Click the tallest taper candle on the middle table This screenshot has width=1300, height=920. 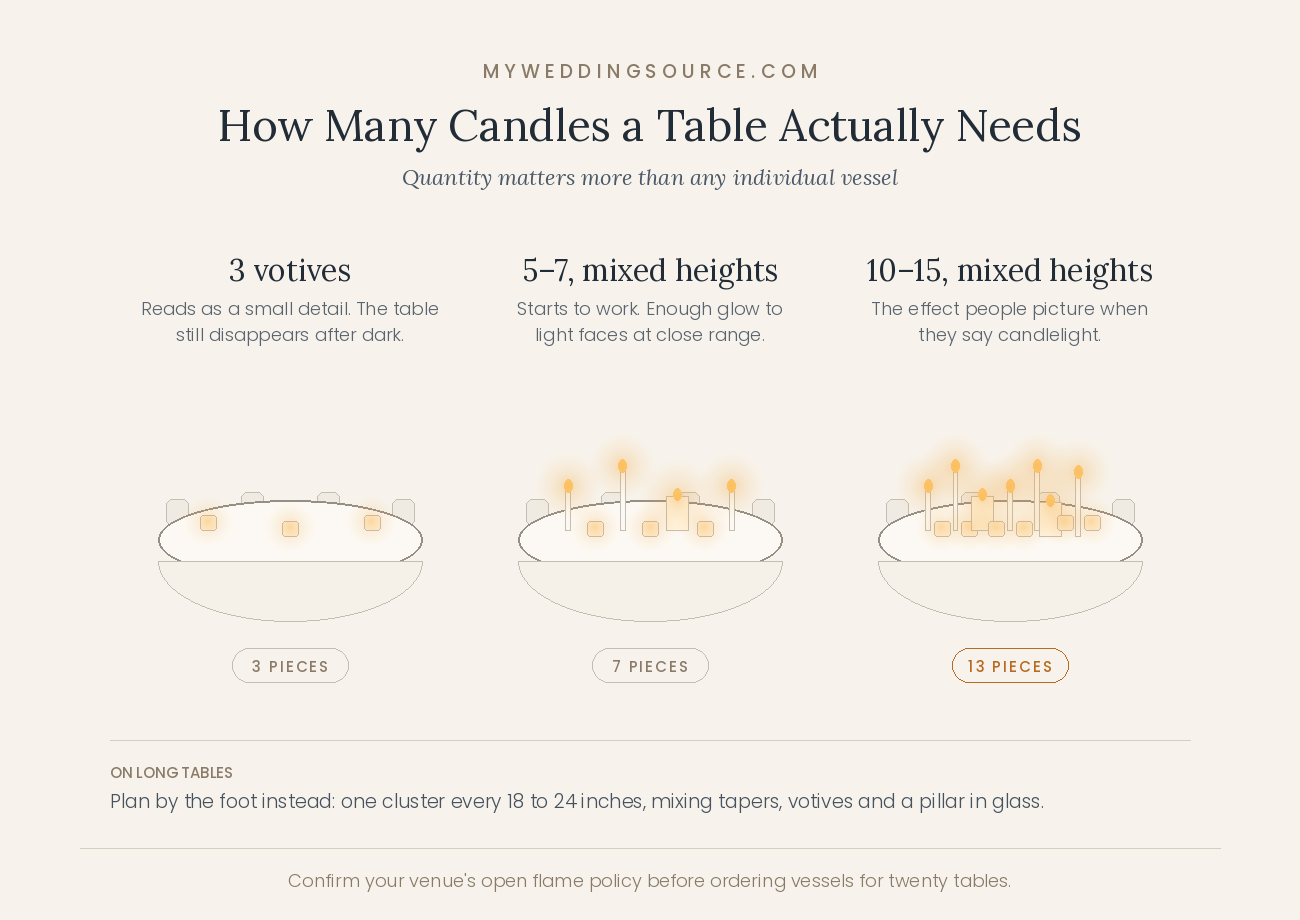(622, 496)
